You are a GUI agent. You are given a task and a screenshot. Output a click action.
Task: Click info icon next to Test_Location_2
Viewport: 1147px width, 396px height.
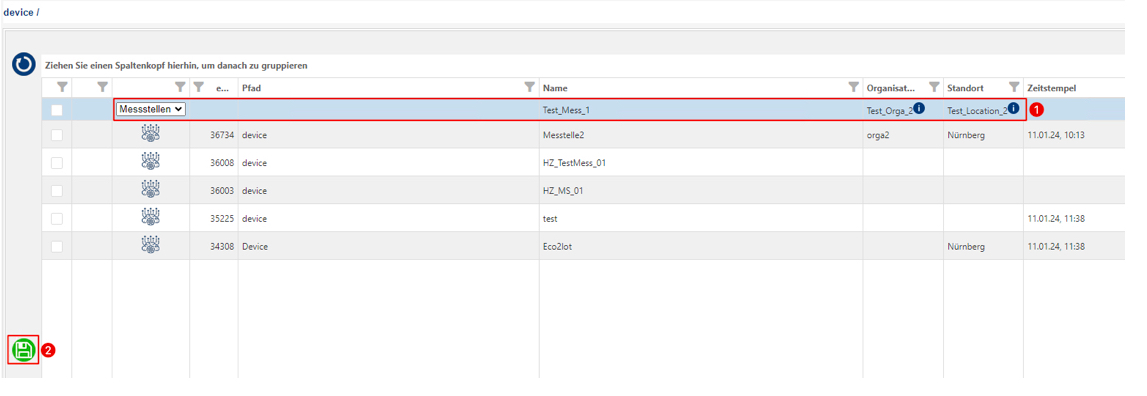(x=1014, y=108)
